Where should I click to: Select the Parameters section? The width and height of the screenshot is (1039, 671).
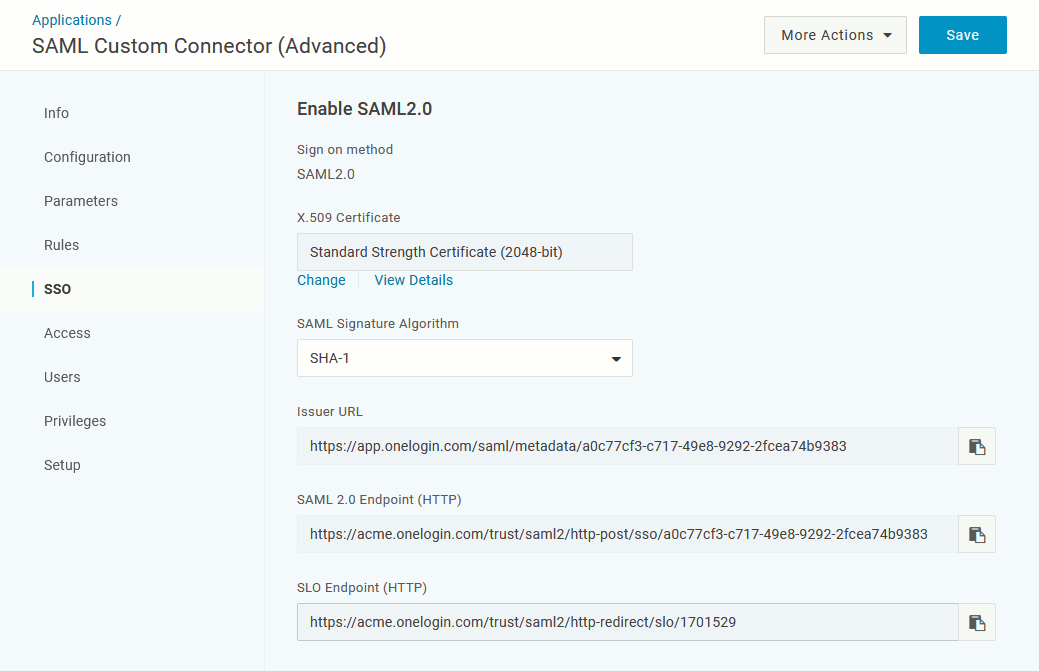click(x=81, y=201)
